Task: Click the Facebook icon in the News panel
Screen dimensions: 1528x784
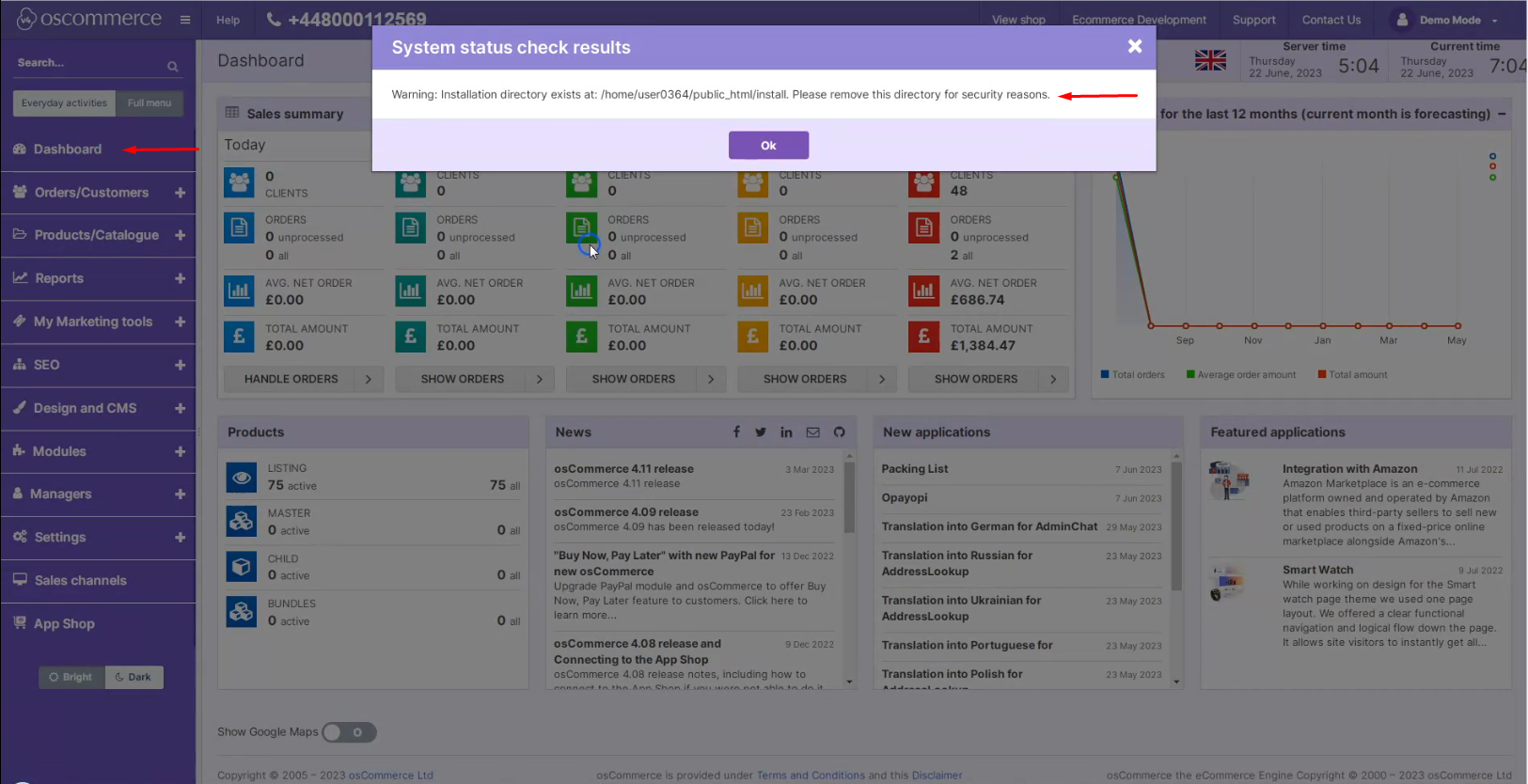Action: tap(736, 432)
